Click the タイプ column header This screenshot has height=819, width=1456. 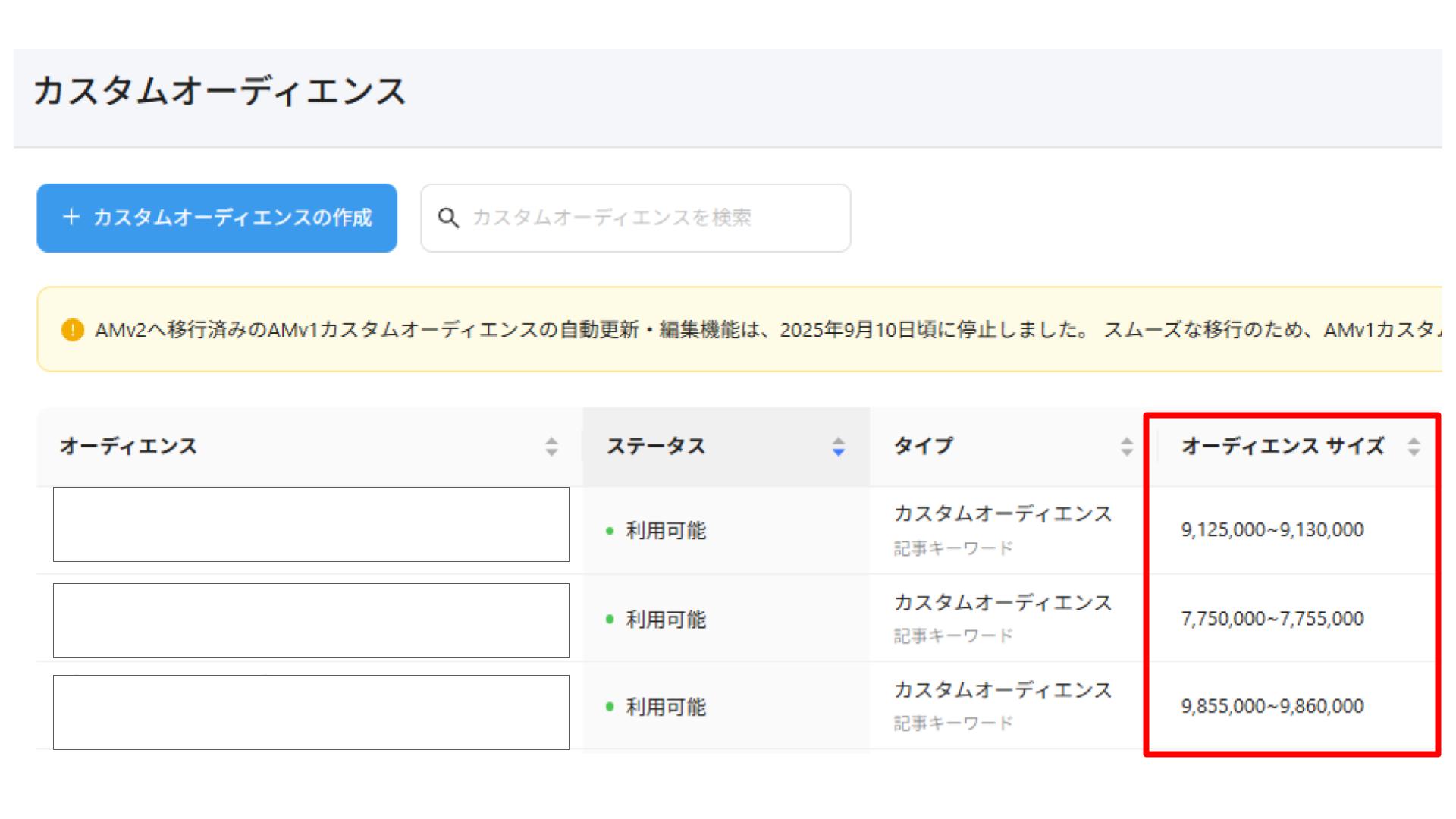tap(924, 446)
